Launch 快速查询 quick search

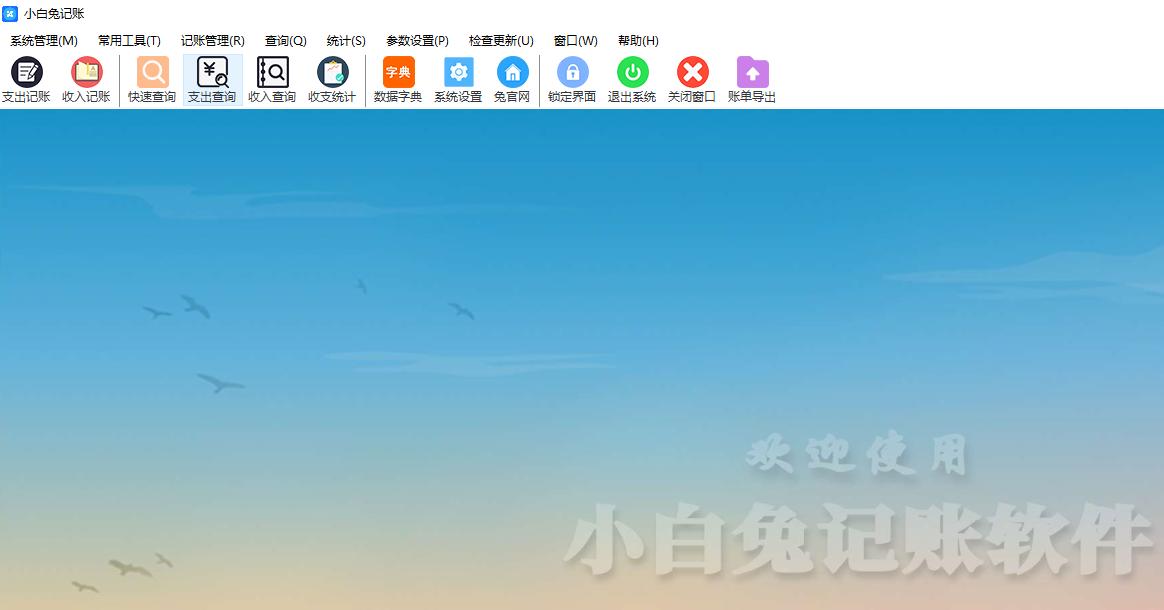[152, 80]
